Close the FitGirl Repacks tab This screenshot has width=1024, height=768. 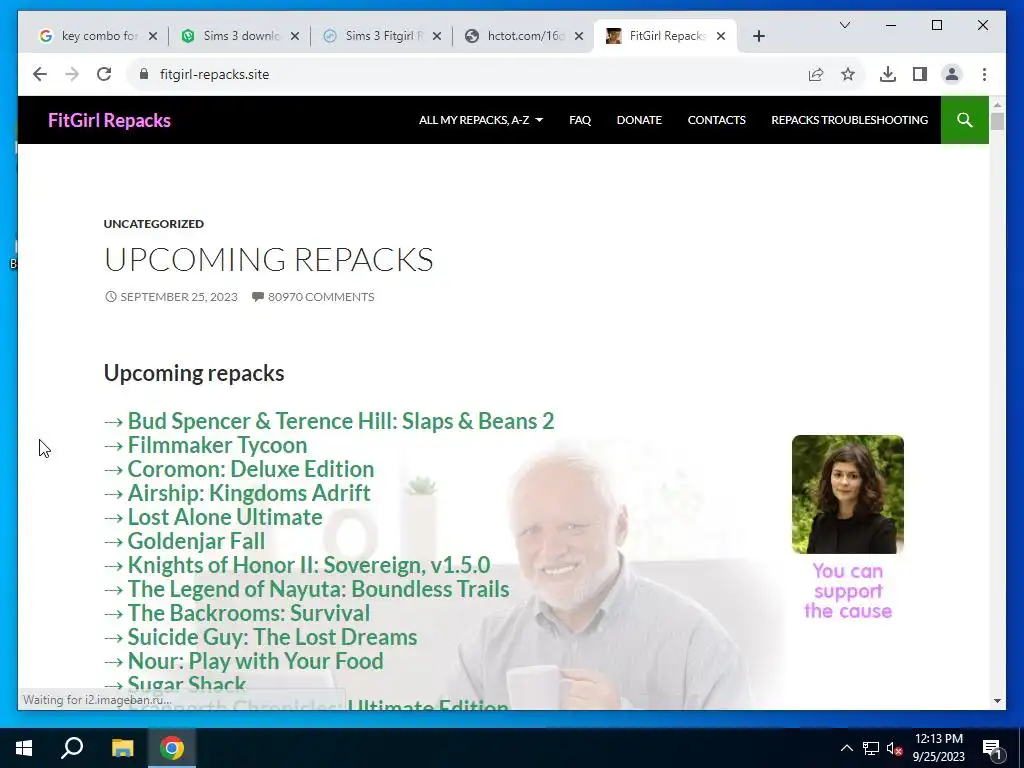(x=720, y=36)
